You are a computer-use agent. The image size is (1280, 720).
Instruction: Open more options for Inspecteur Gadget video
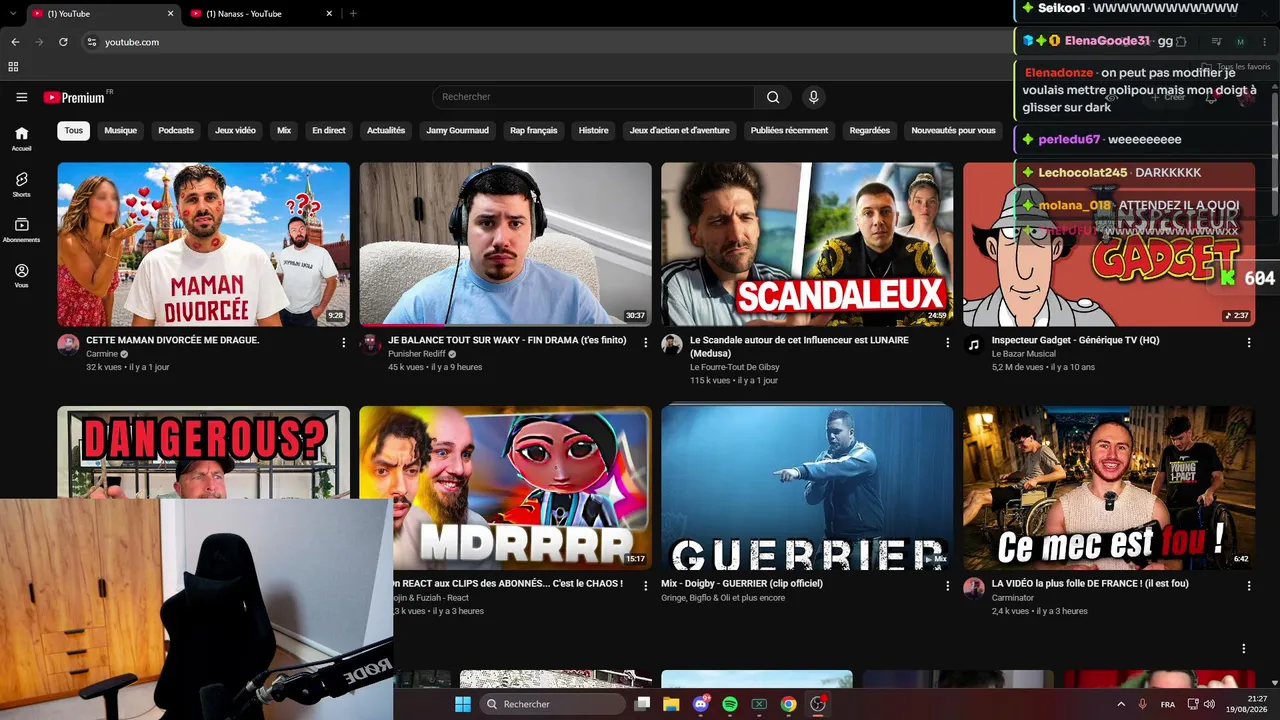(1249, 342)
